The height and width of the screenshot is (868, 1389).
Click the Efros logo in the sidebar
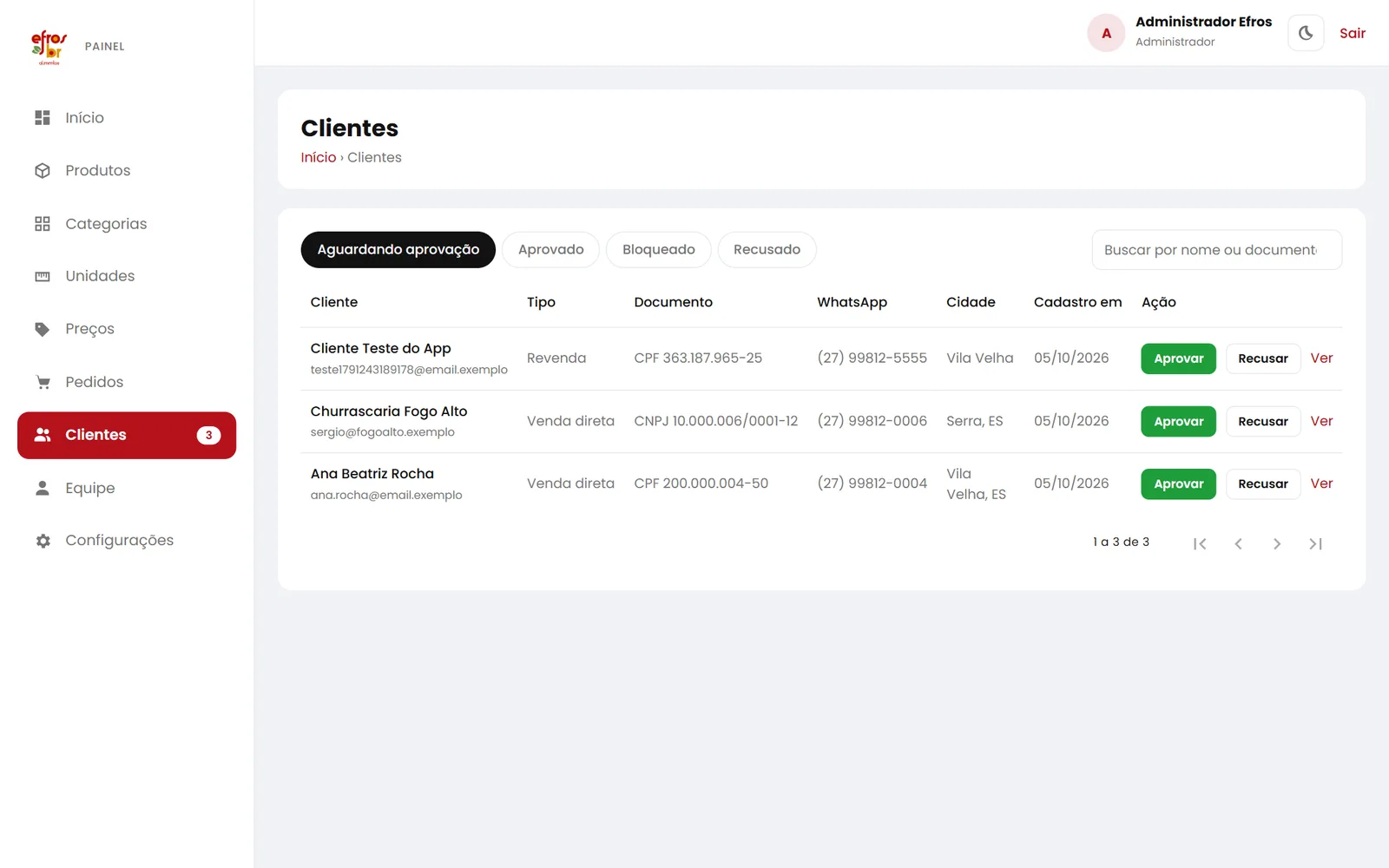49,47
